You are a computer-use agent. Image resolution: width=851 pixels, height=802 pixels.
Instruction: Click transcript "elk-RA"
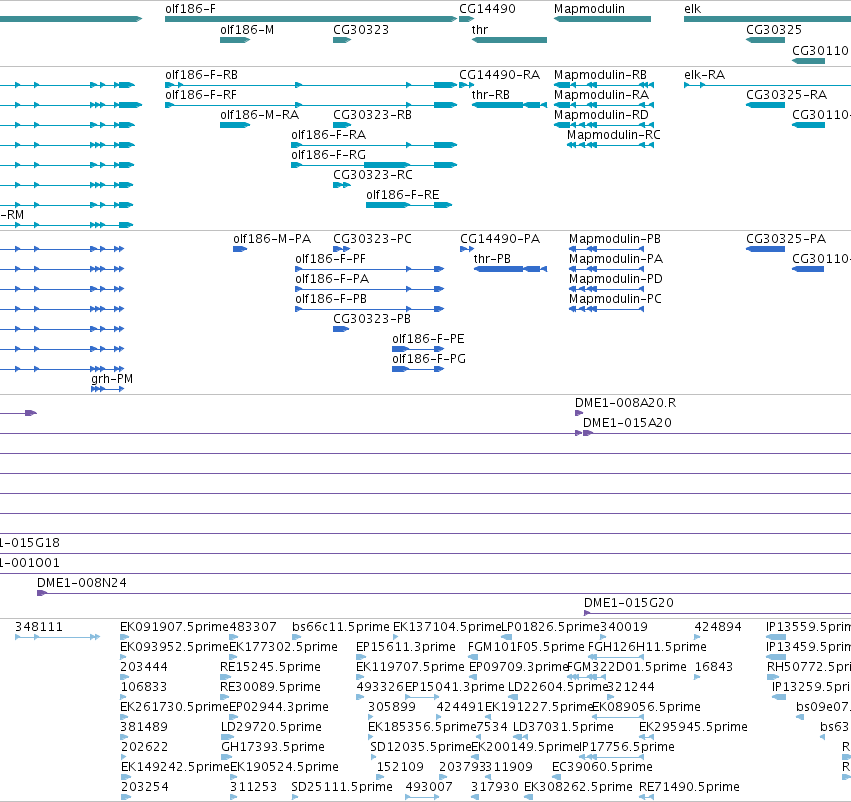[704, 74]
